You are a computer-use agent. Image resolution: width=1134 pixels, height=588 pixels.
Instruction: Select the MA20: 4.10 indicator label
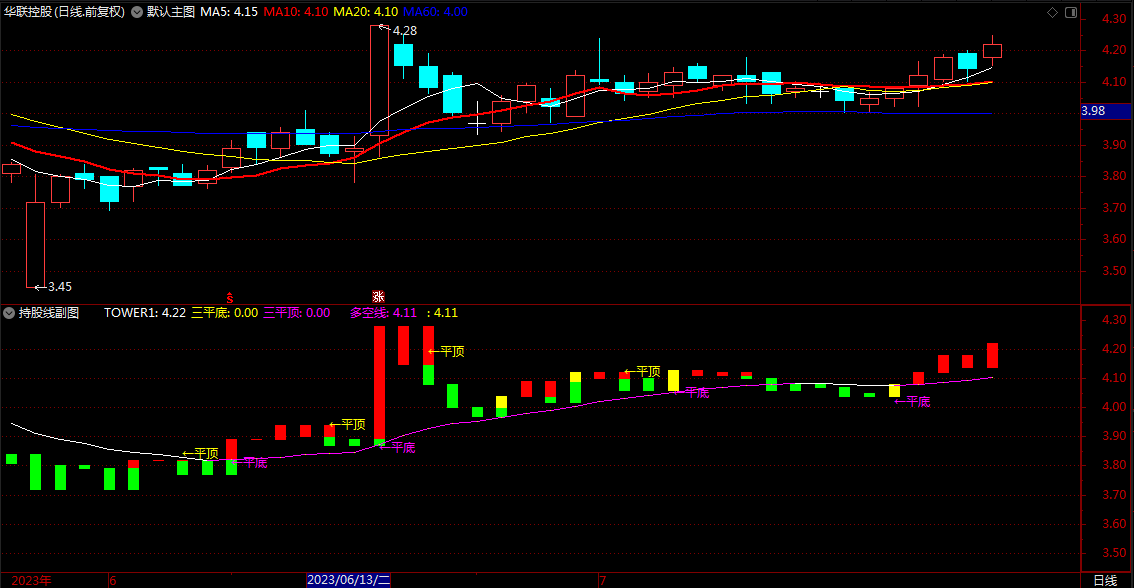click(x=365, y=12)
